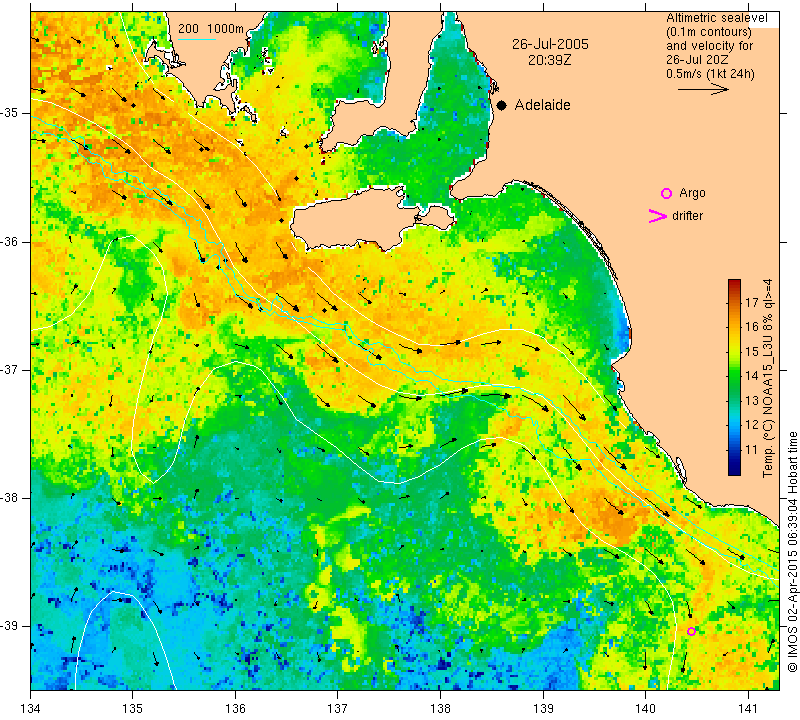Click the latitude label -37
This screenshot has width=800, height=720.
[9, 369]
